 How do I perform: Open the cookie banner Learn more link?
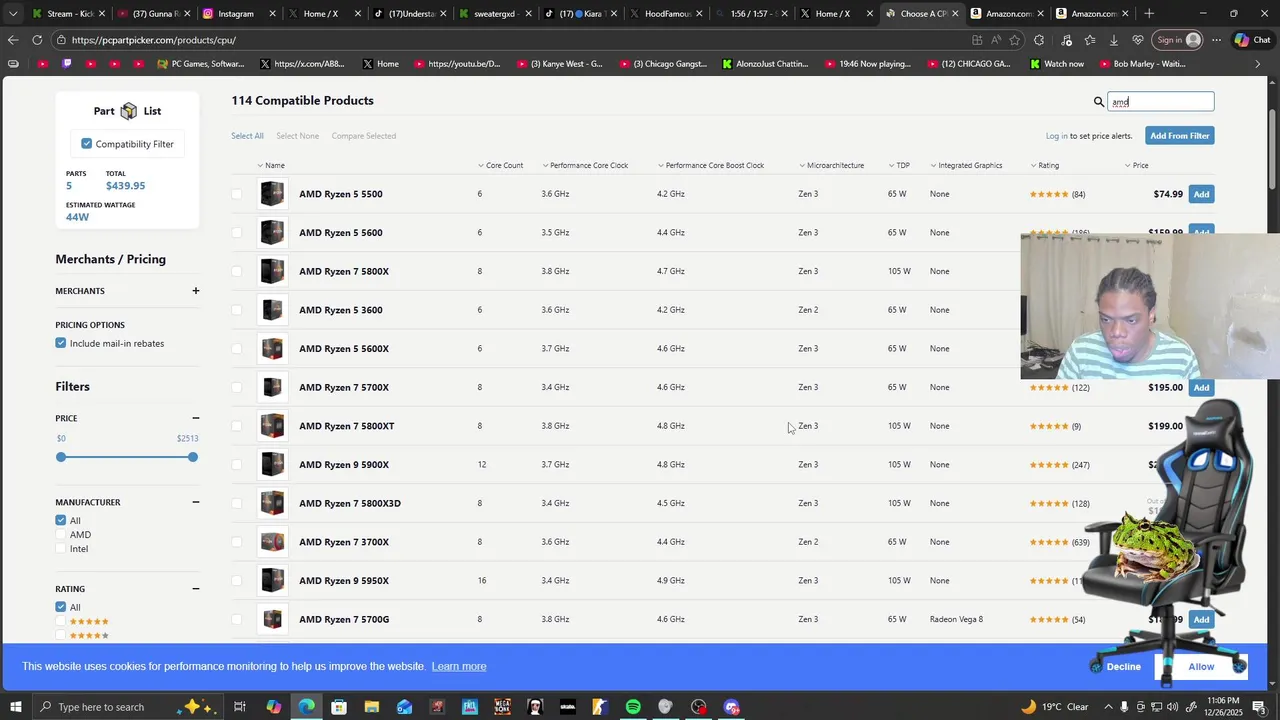pos(459,667)
